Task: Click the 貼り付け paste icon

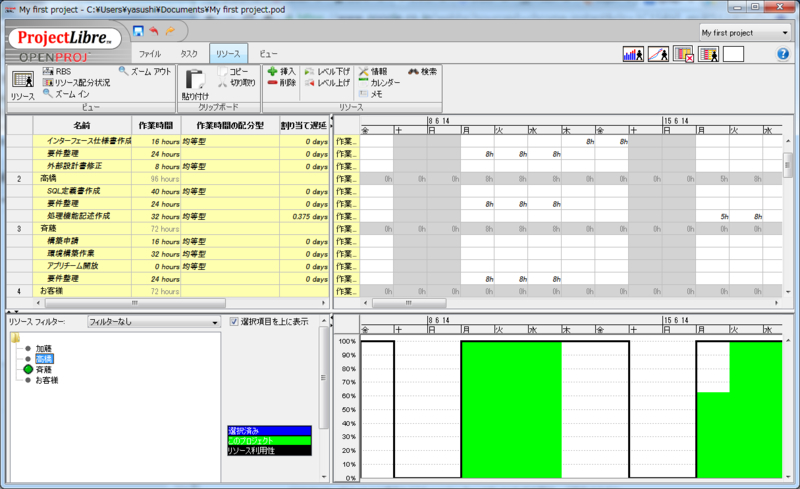Action: coord(195,85)
